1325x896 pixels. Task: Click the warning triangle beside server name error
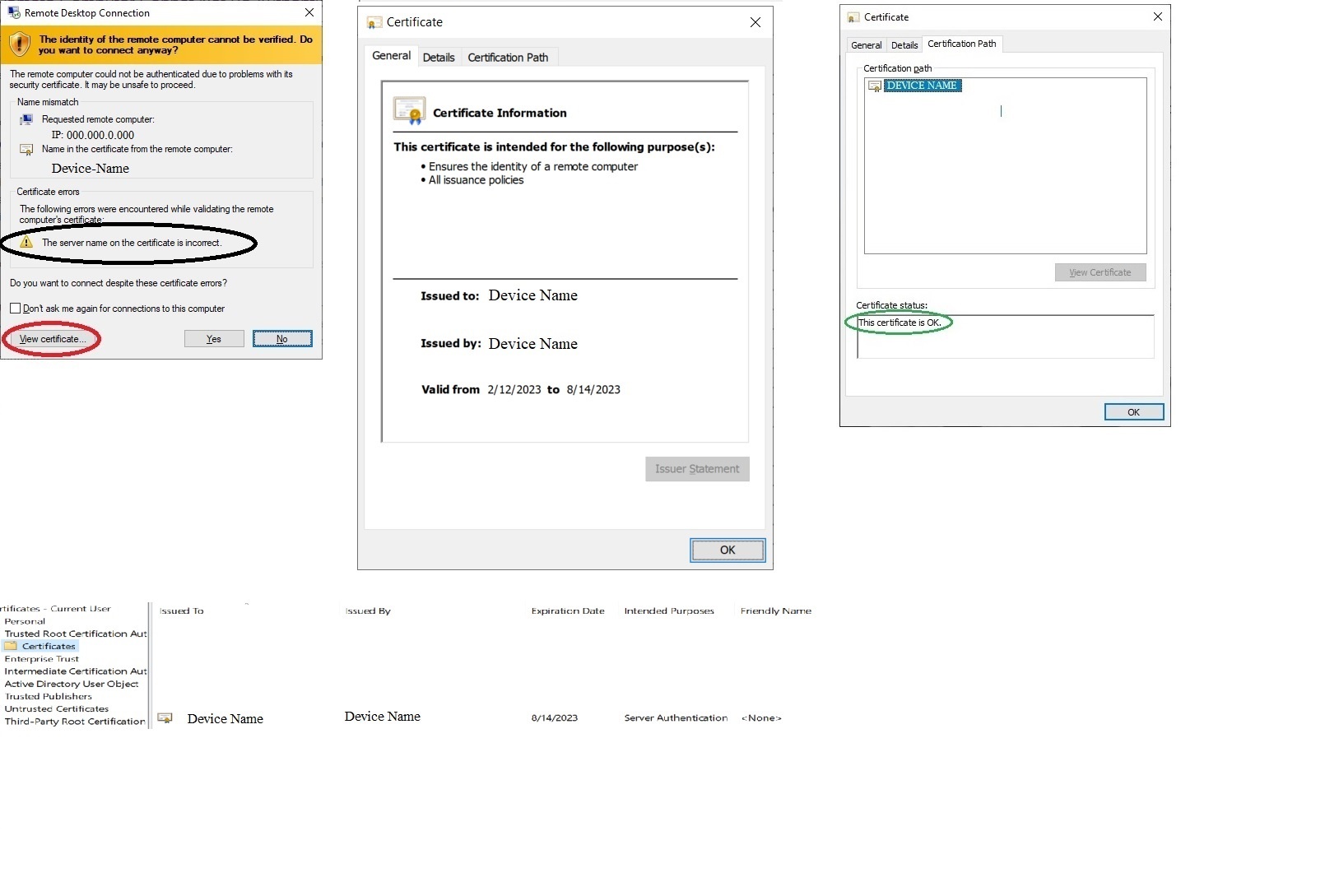[x=26, y=243]
